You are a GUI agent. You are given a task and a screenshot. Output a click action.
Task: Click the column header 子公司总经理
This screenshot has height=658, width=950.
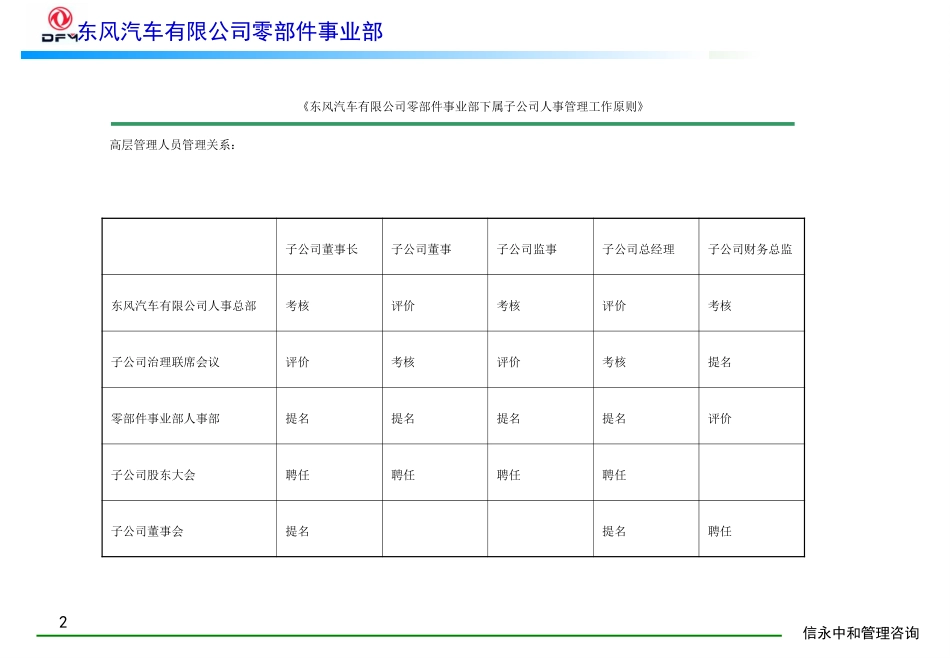pyautogui.click(x=638, y=249)
